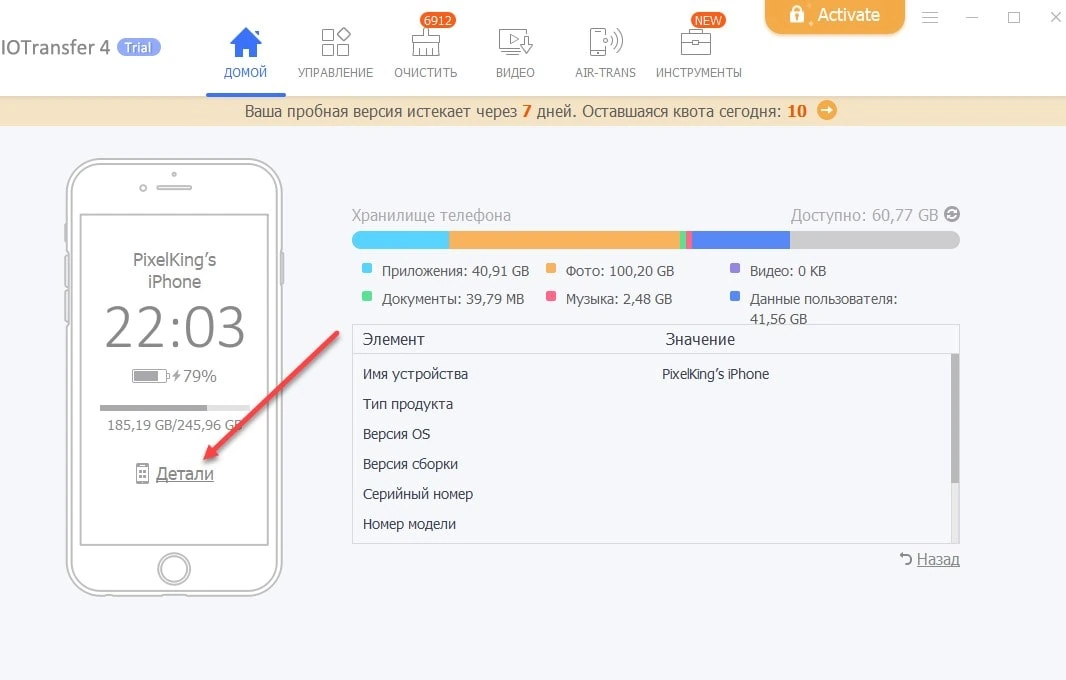Open the Tools briefcase icon
Image resolution: width=1066 pixels, height=680 pixels.
coord(695,43)
